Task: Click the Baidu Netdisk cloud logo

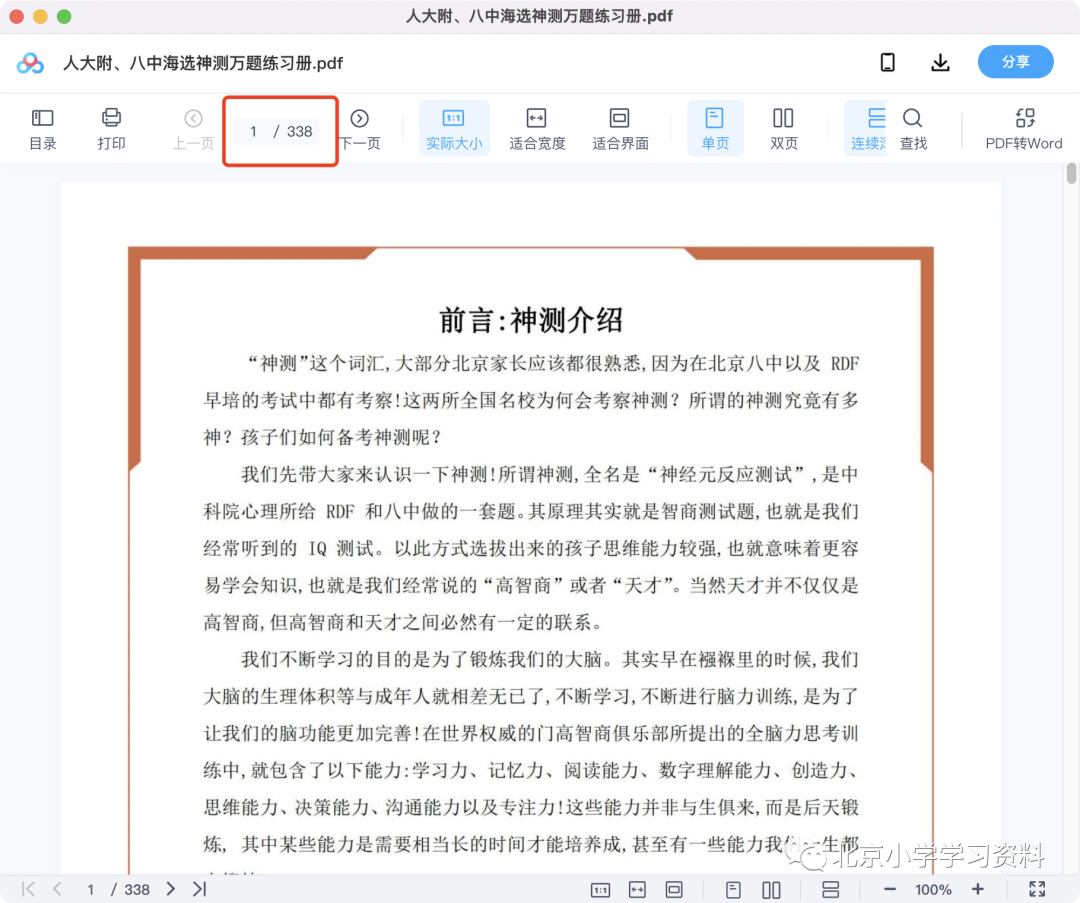Action: pos(30,63)
